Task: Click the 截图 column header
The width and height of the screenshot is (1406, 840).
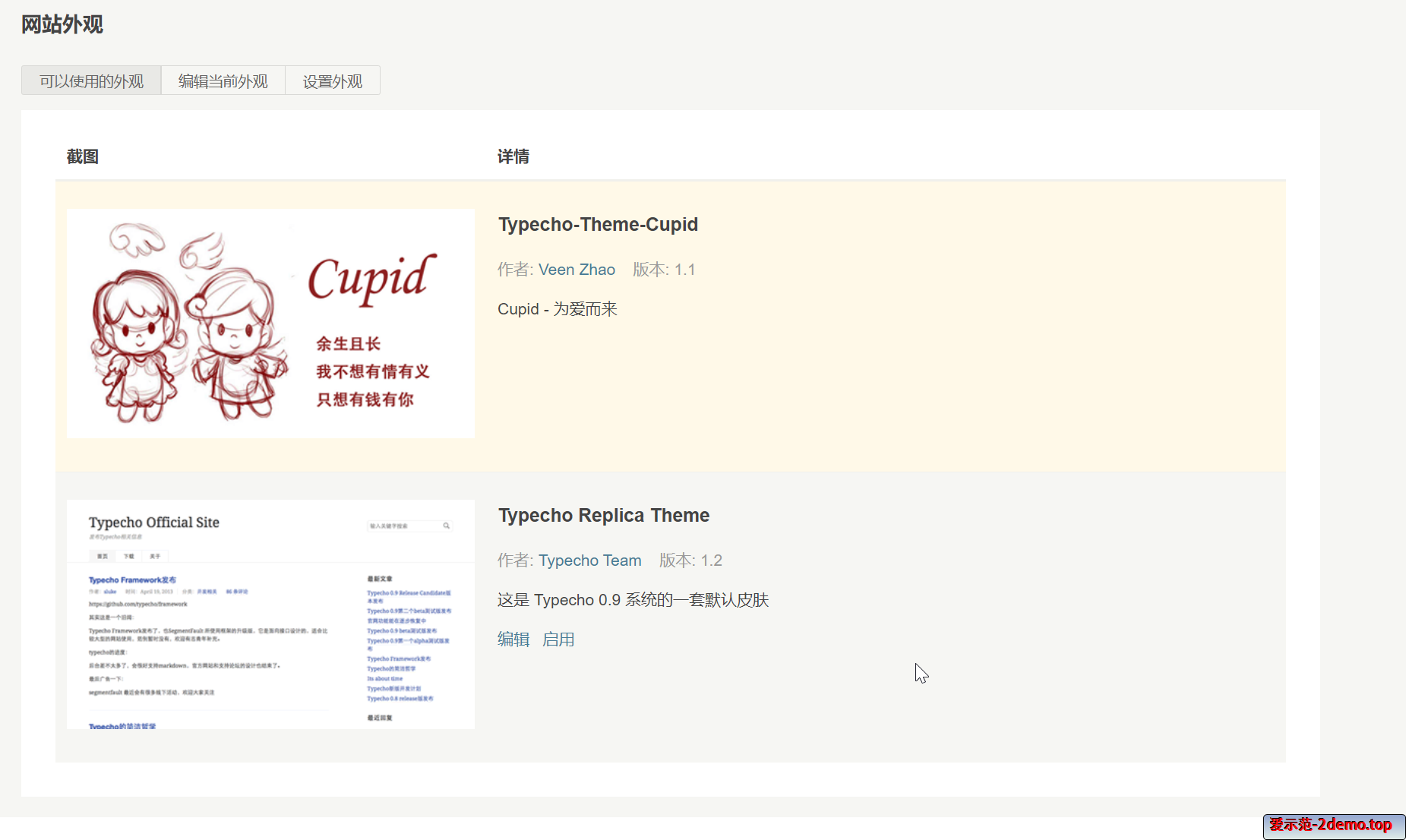Action: (x=83, y=157)
